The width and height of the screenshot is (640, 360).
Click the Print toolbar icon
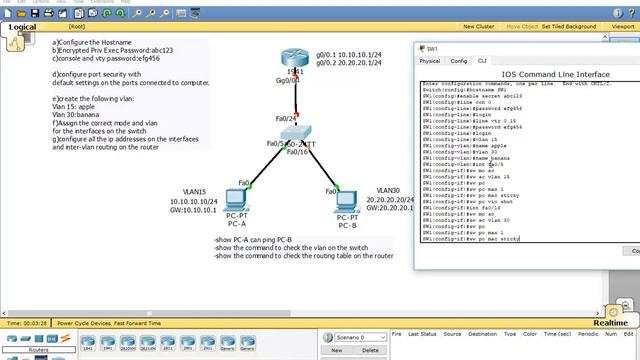point(49,13)
